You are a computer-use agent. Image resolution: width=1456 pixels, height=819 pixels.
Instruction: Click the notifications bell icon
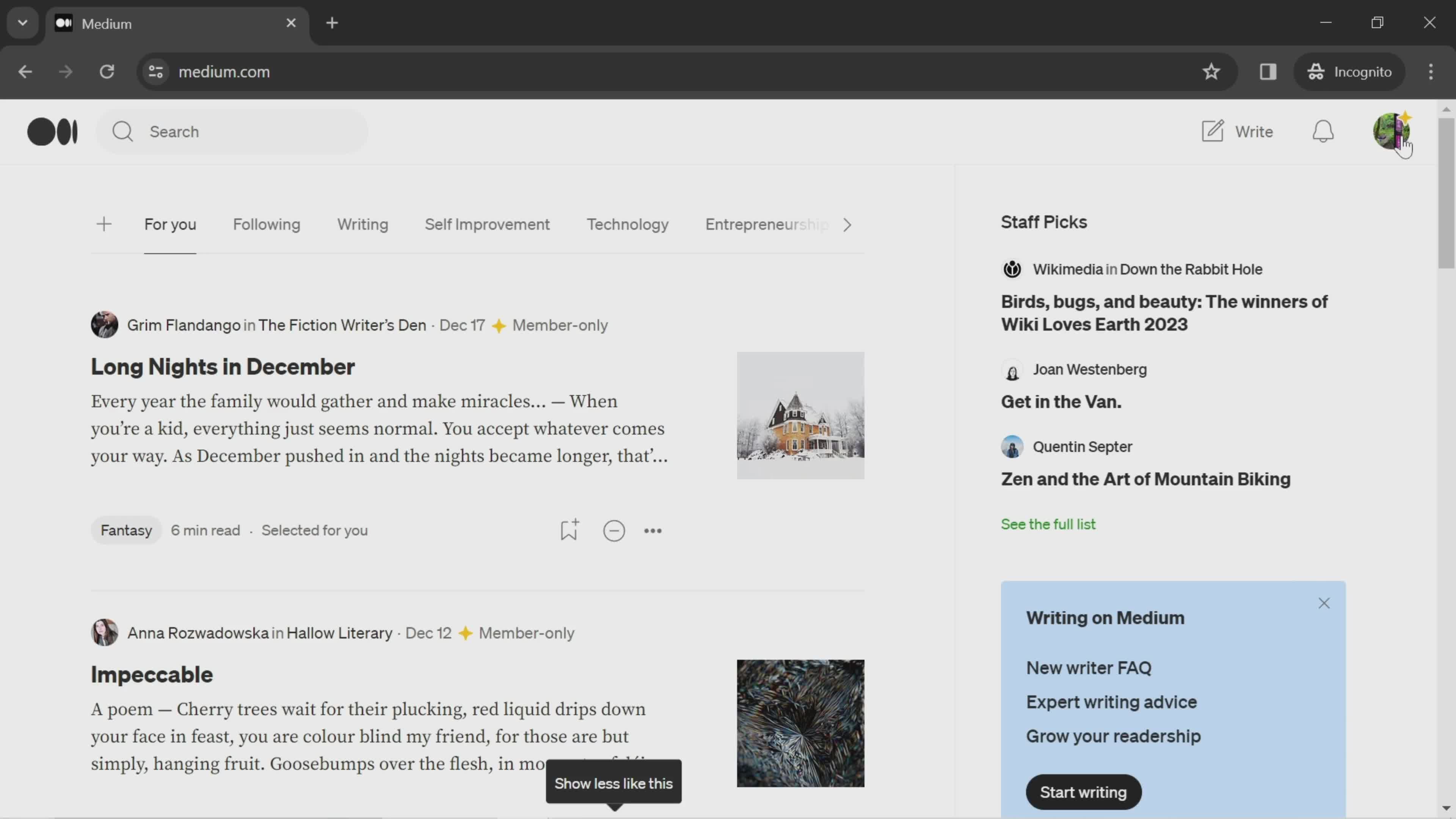tap(1323, 131)
